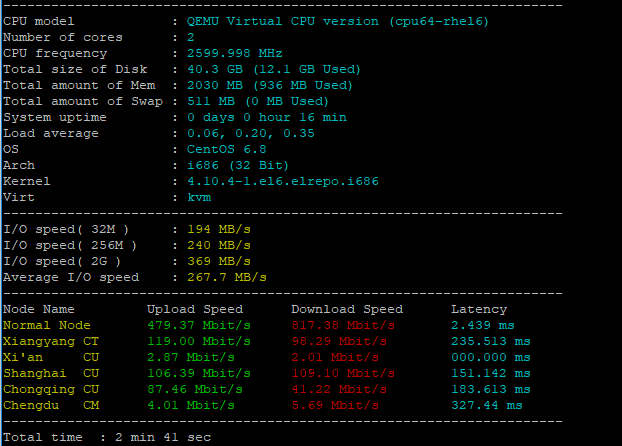622x446 pixels.
Task: Click the 369 MB/s I/O speed result
Action: pyautogui.click(x=219, y=261)
